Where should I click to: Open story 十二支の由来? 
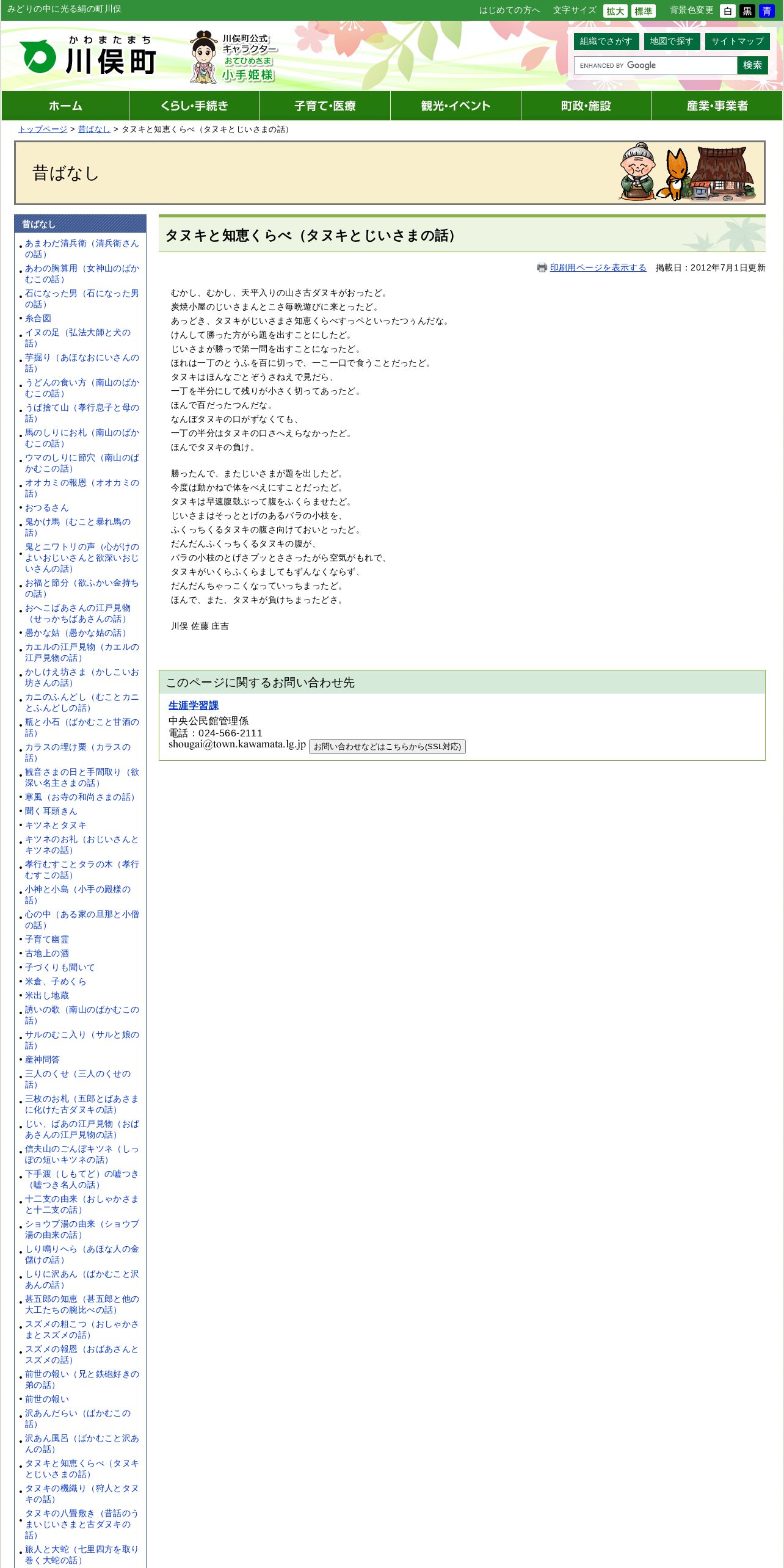pyautogui.click(x=82, y=1204)
